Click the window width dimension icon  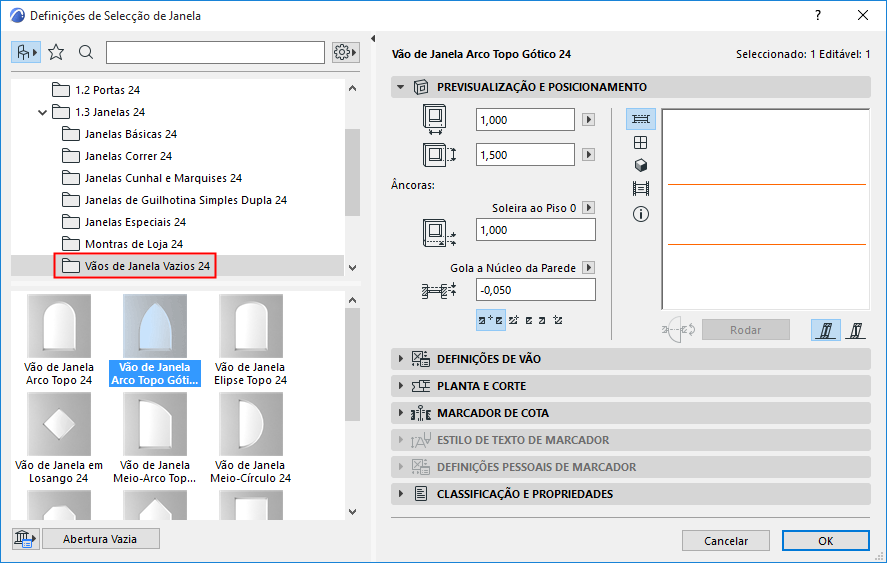434,119
